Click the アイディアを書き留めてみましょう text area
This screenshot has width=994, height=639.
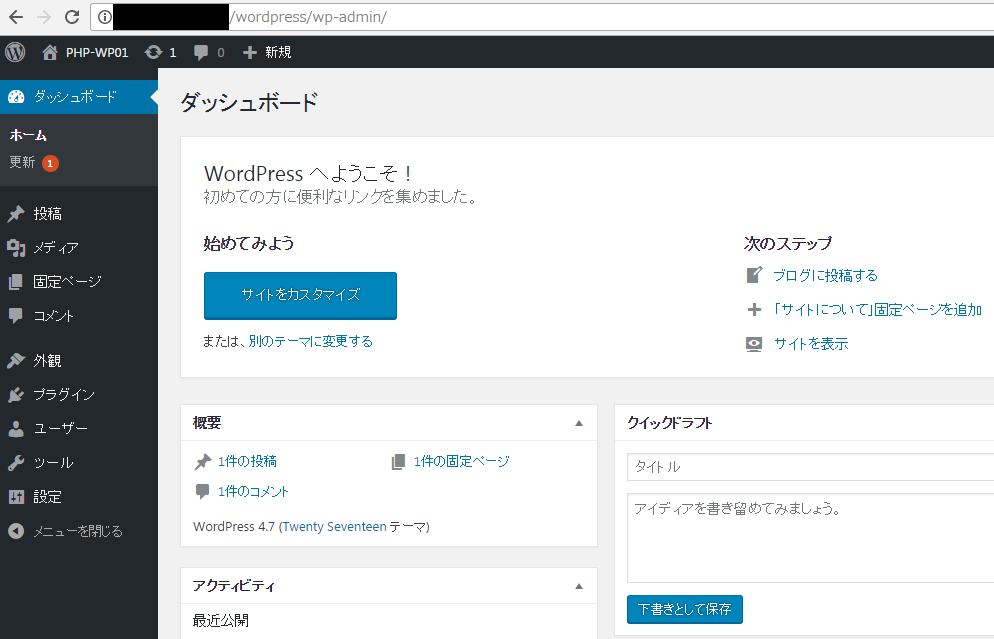(x=810, y=538)
